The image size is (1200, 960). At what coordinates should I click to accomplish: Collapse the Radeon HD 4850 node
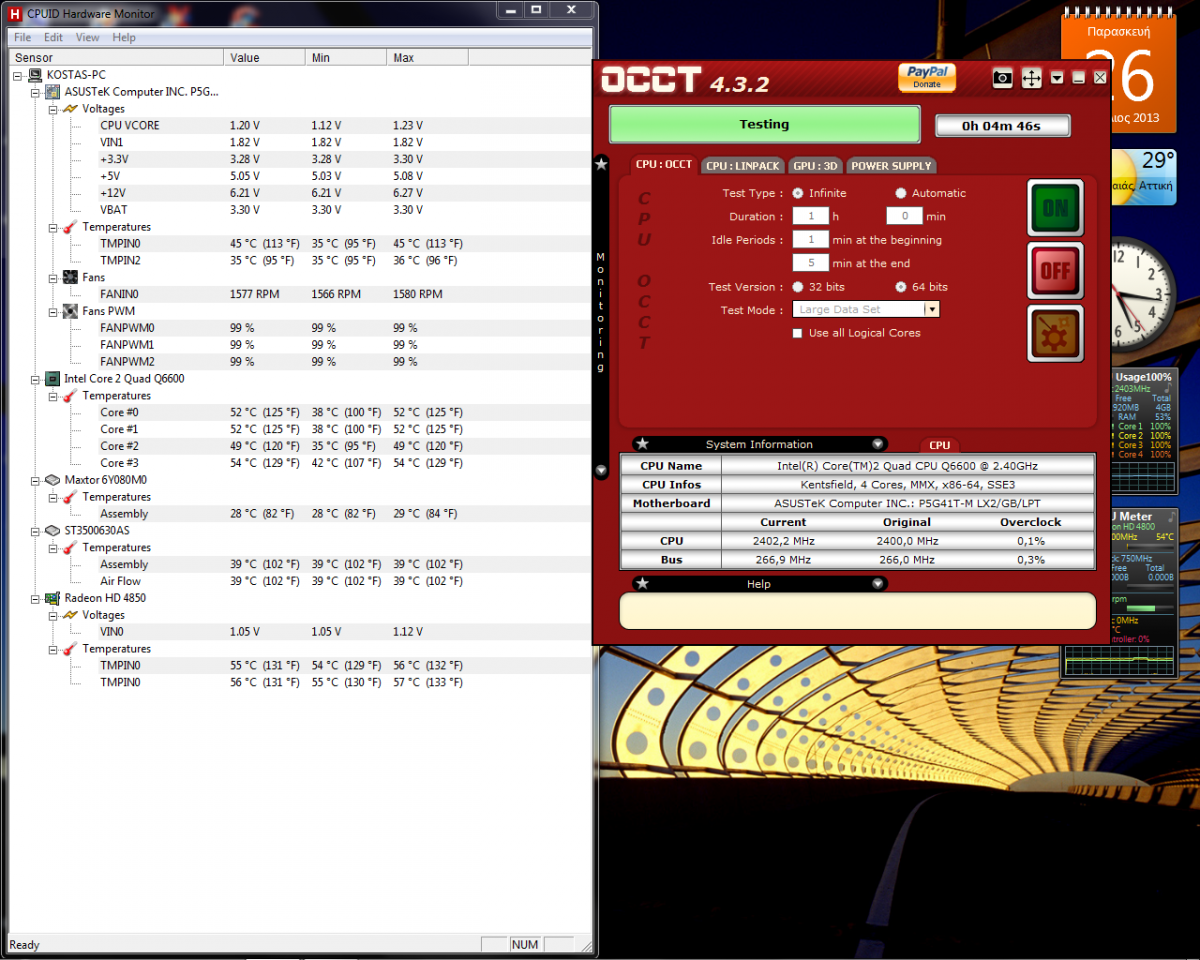[37, 598]
